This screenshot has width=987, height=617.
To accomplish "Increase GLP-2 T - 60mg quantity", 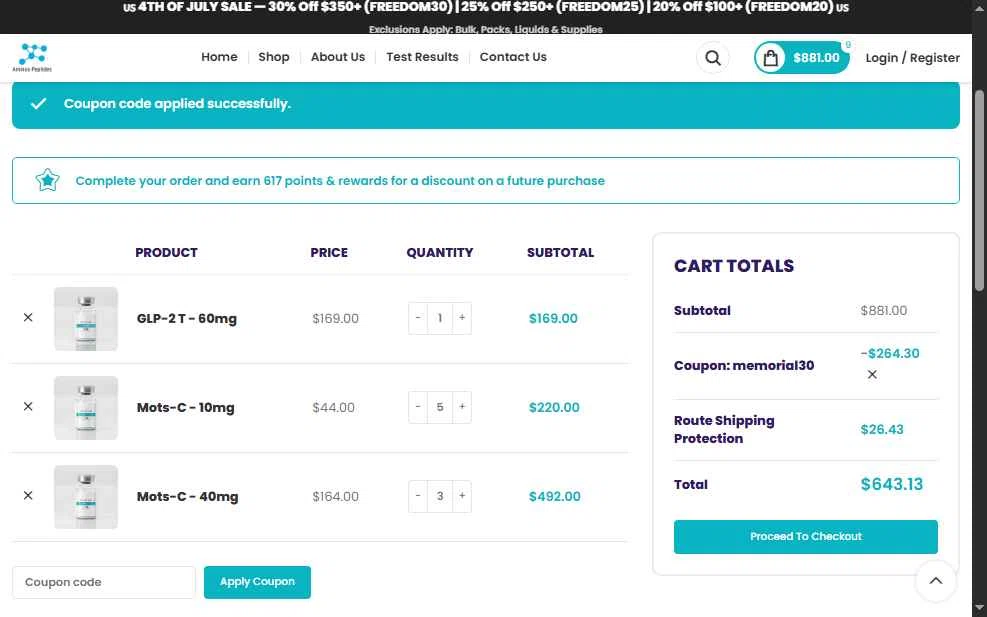I will pos(462,318).
